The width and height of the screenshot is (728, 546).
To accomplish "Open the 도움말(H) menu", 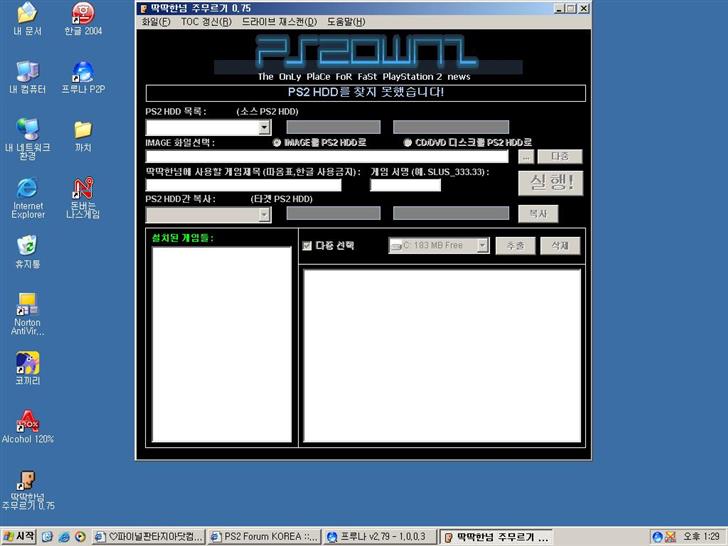I will (346, 22).
